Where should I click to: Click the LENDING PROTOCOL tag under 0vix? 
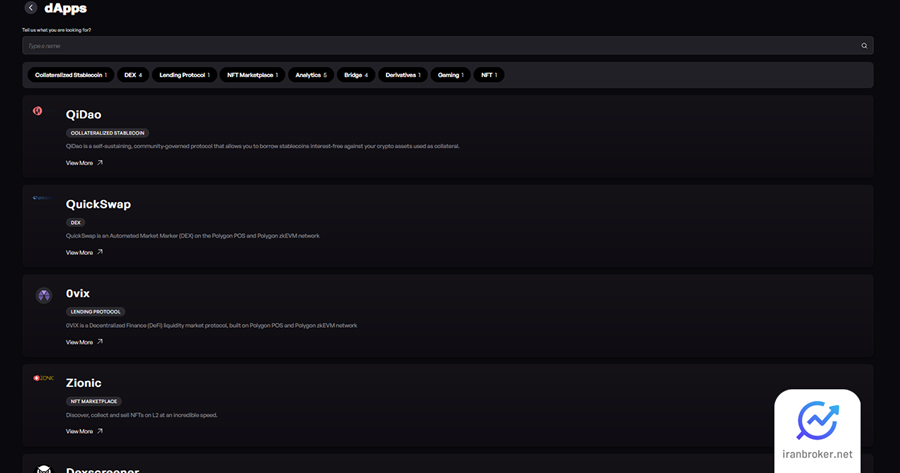[x=95, y=312]
